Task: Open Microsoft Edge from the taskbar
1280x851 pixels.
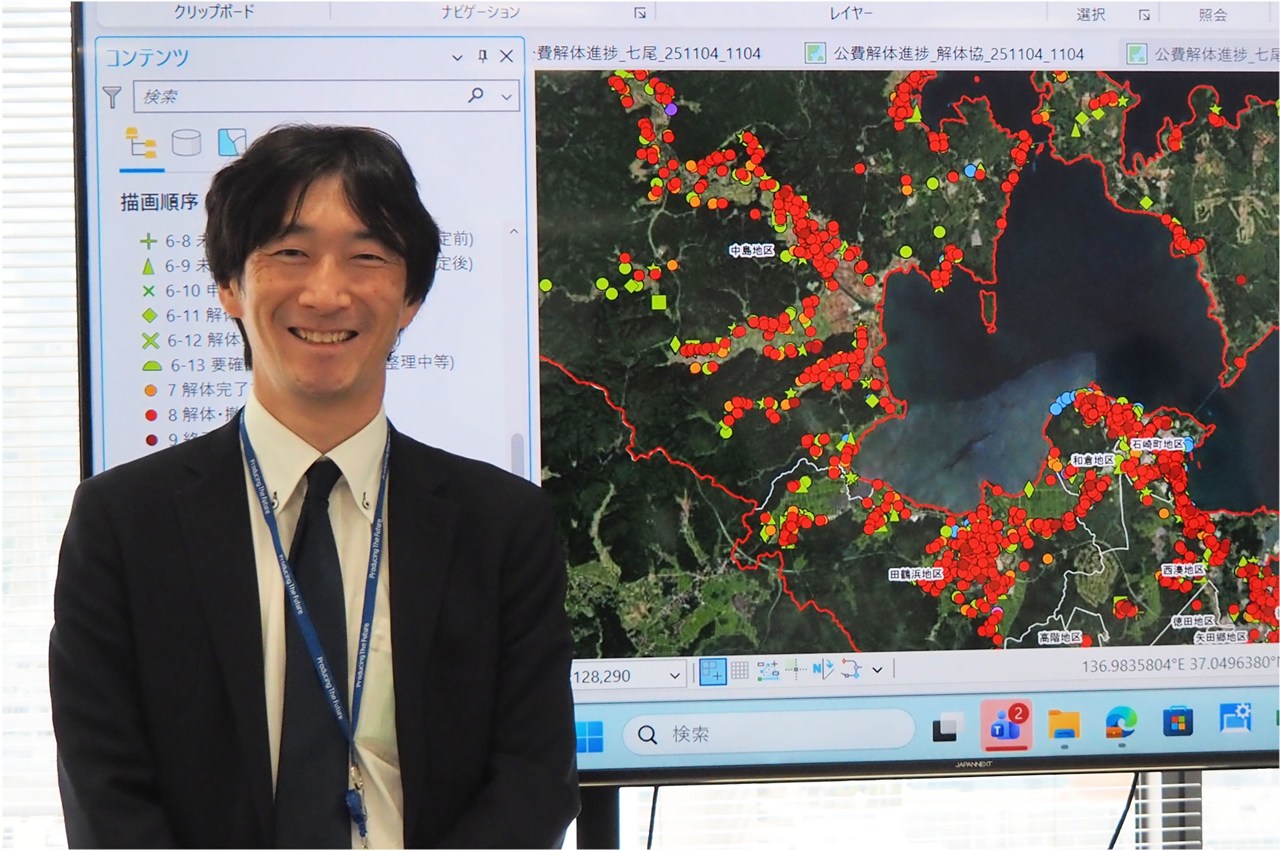Action: point(1120,722)
